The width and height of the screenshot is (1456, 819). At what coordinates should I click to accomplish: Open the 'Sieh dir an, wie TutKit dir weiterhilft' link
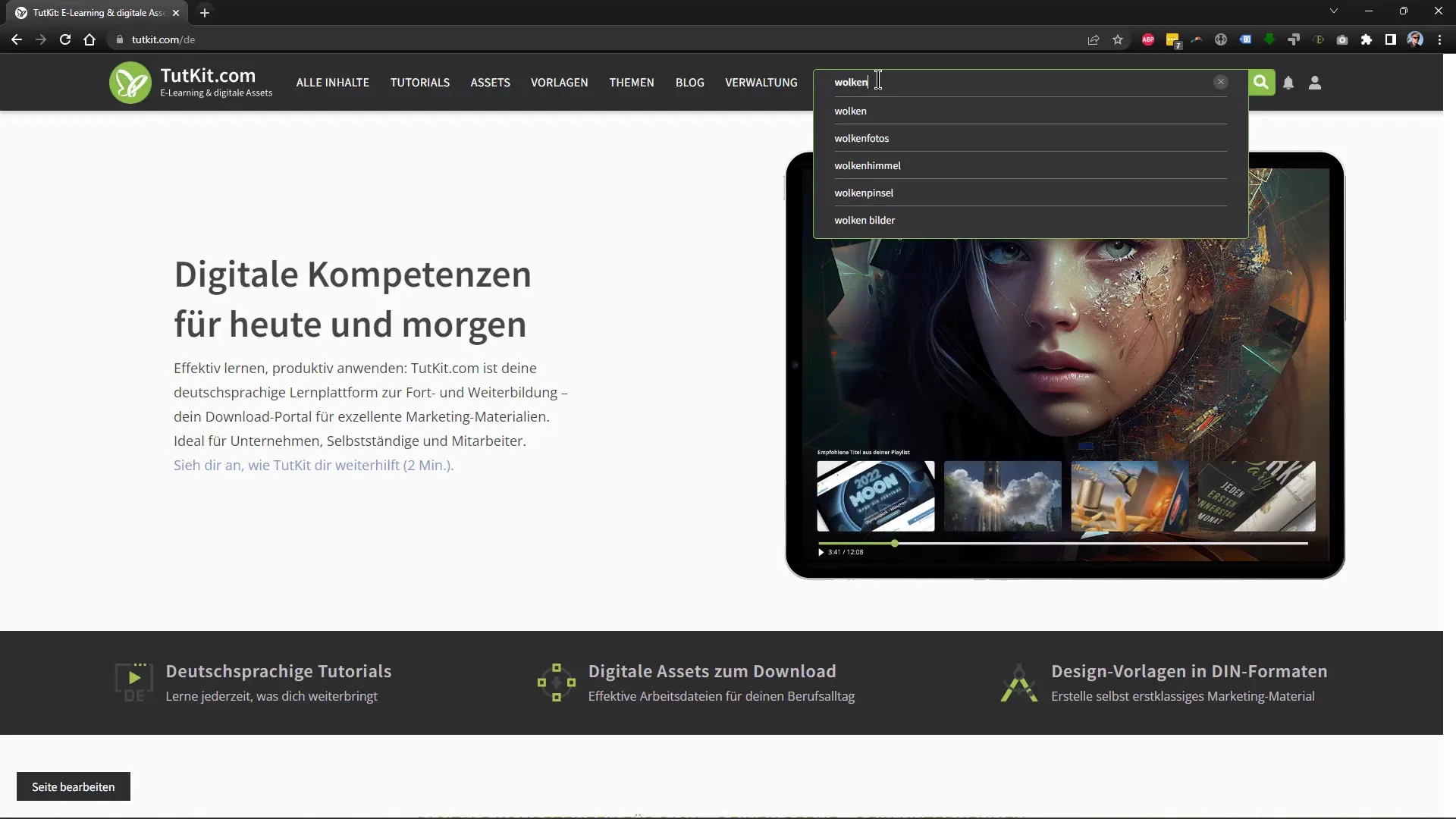pyautogui.click(x=313, y=465)
